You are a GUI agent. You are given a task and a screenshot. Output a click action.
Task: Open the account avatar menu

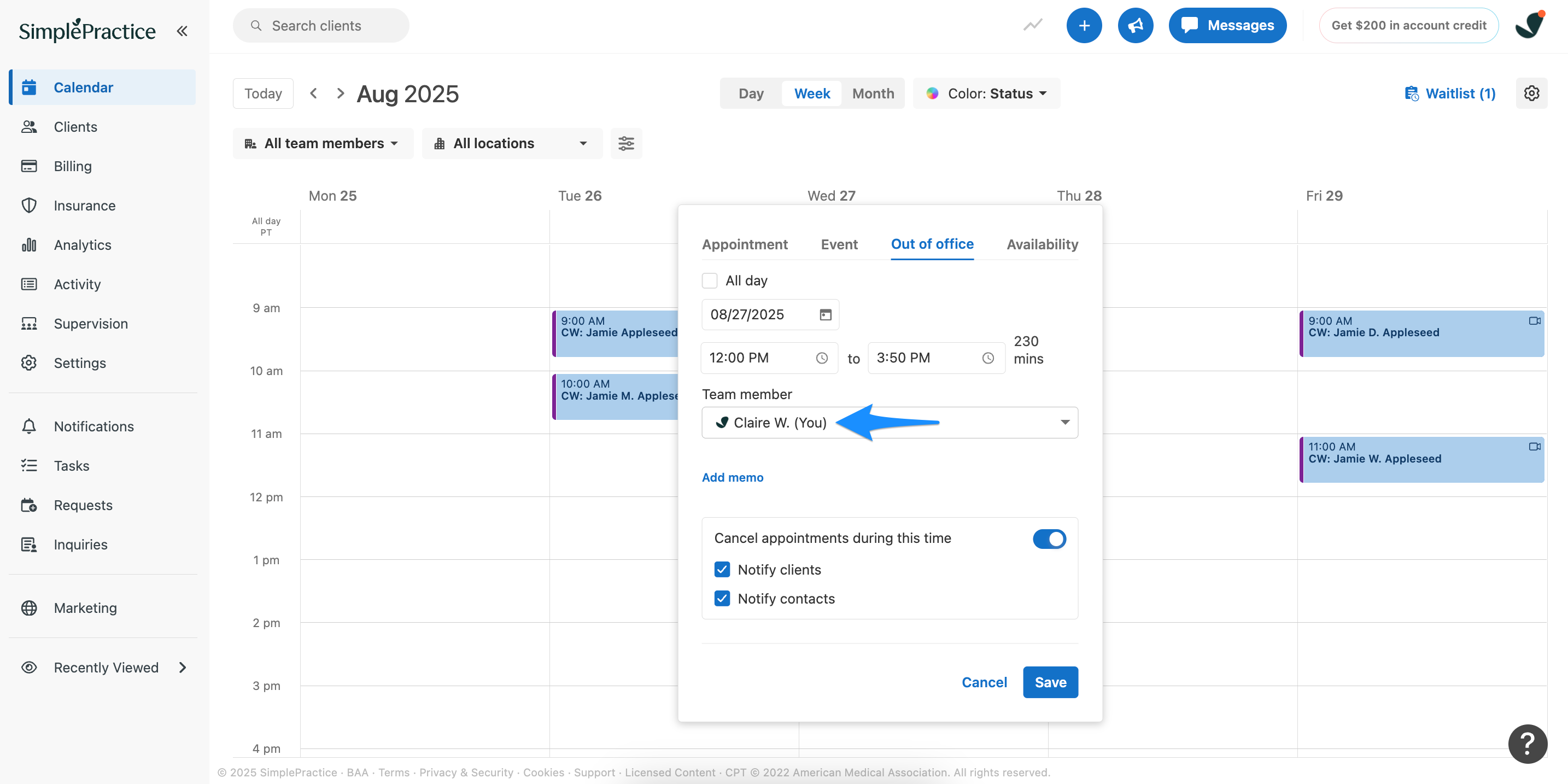[1530, 25]
